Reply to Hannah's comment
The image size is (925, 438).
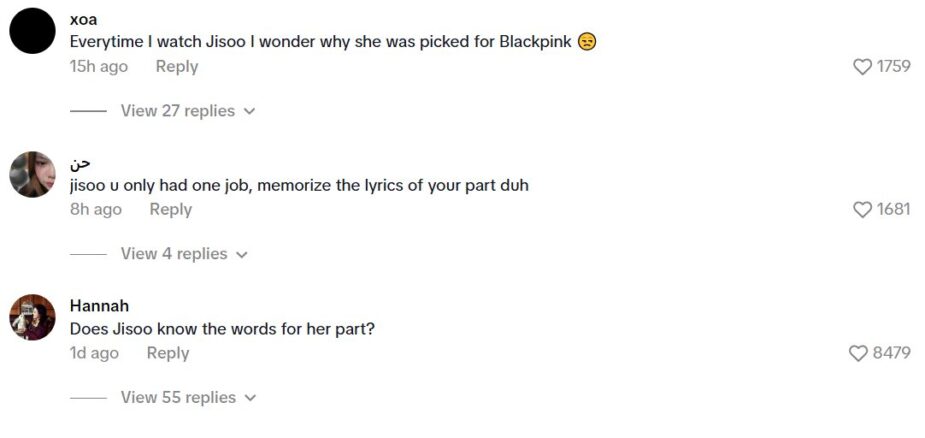pyautogui.click(x=168, y=353)
